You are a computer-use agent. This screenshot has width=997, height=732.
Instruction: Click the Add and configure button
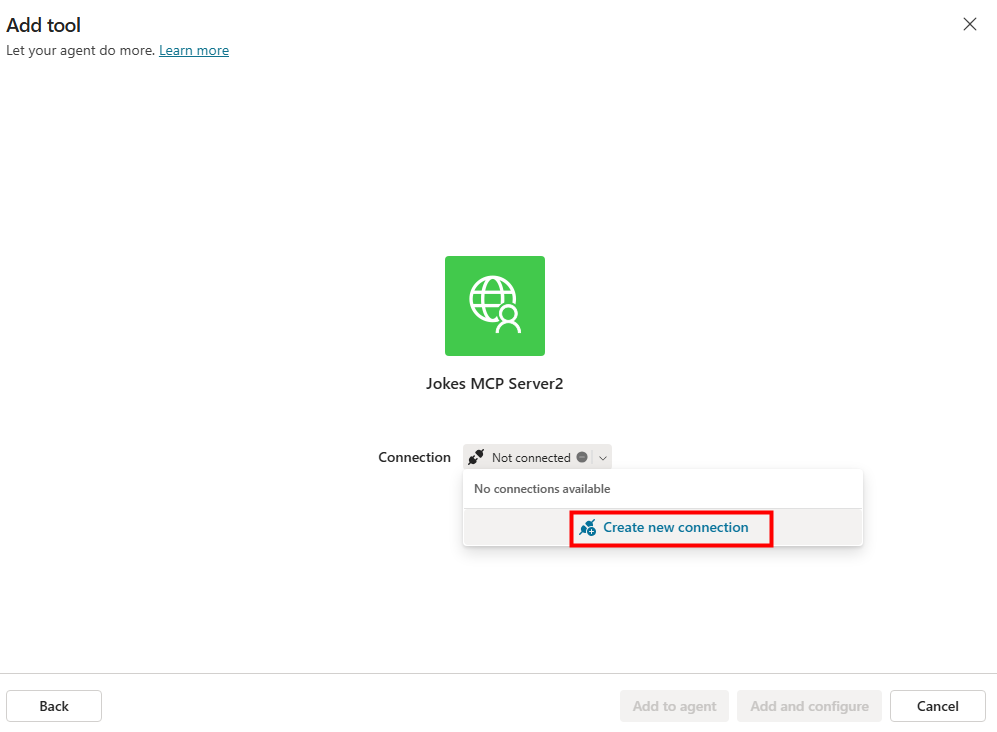click(x=809, y=706)
